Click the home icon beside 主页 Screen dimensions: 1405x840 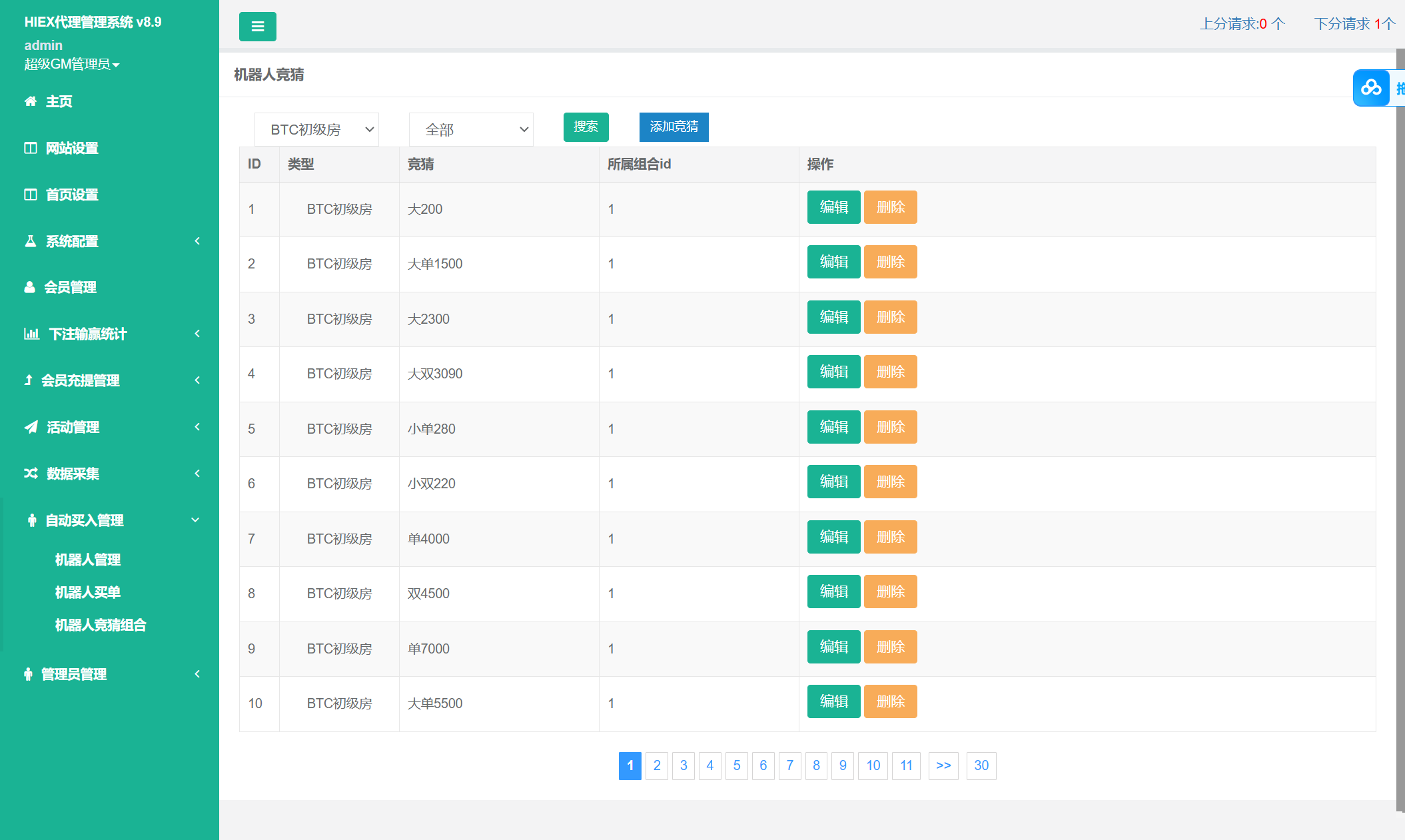[31, 101]
